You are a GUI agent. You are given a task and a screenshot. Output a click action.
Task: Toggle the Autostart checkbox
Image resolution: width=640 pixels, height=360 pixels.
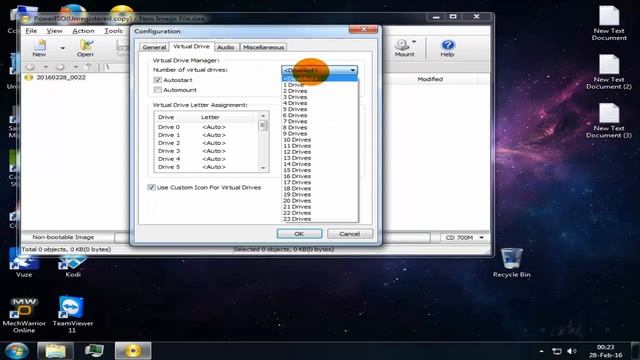pos(158,80)
